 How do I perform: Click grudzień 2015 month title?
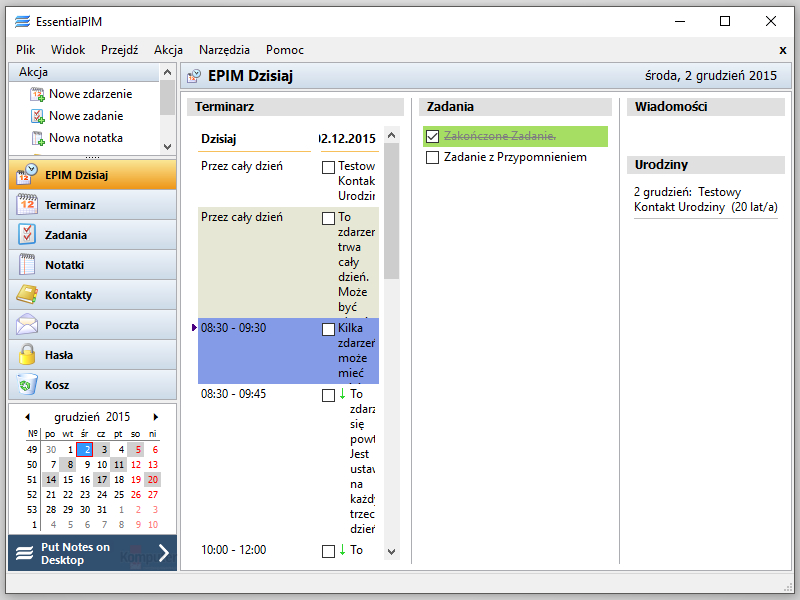(92, 417)
